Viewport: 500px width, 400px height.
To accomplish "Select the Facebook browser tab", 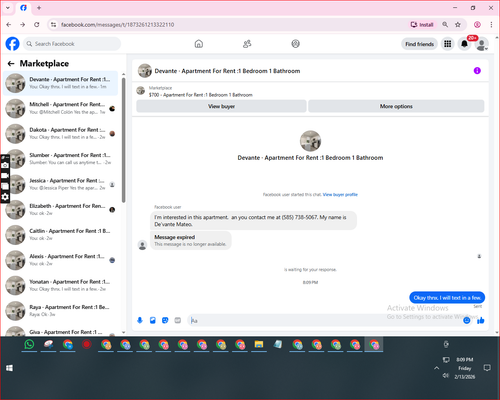I will coord(23,8).
